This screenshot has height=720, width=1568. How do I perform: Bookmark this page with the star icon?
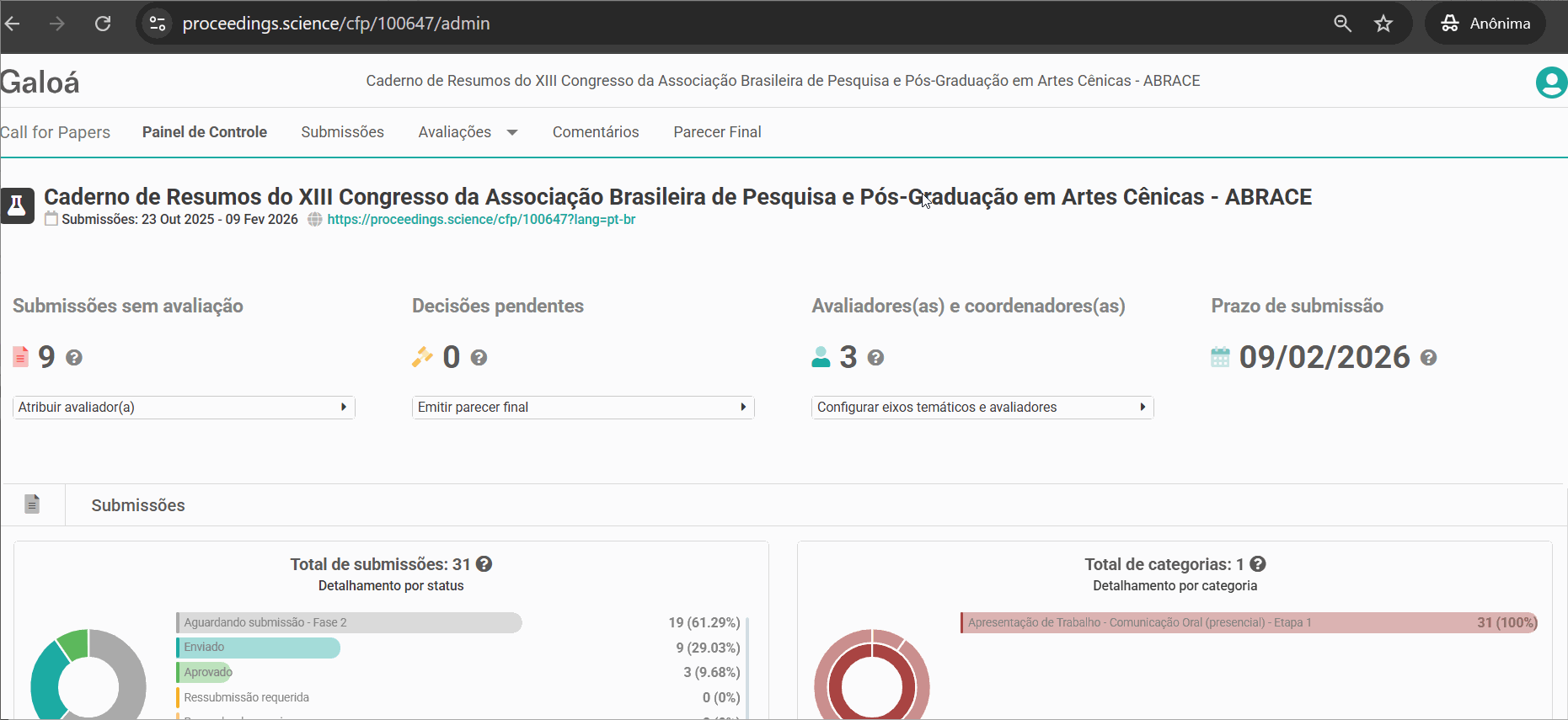coord(1383,24)
